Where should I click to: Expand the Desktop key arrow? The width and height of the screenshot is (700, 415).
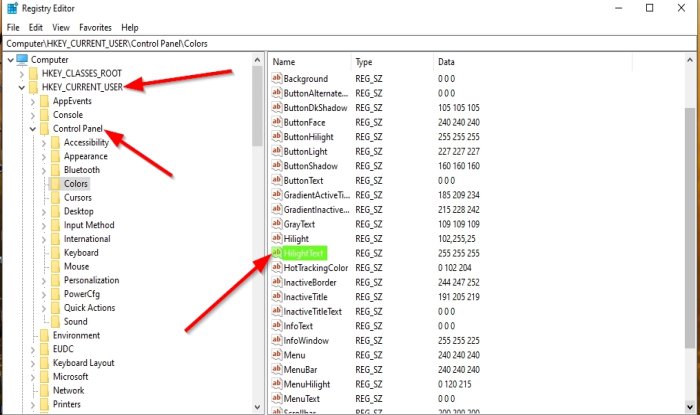point(44,212)
